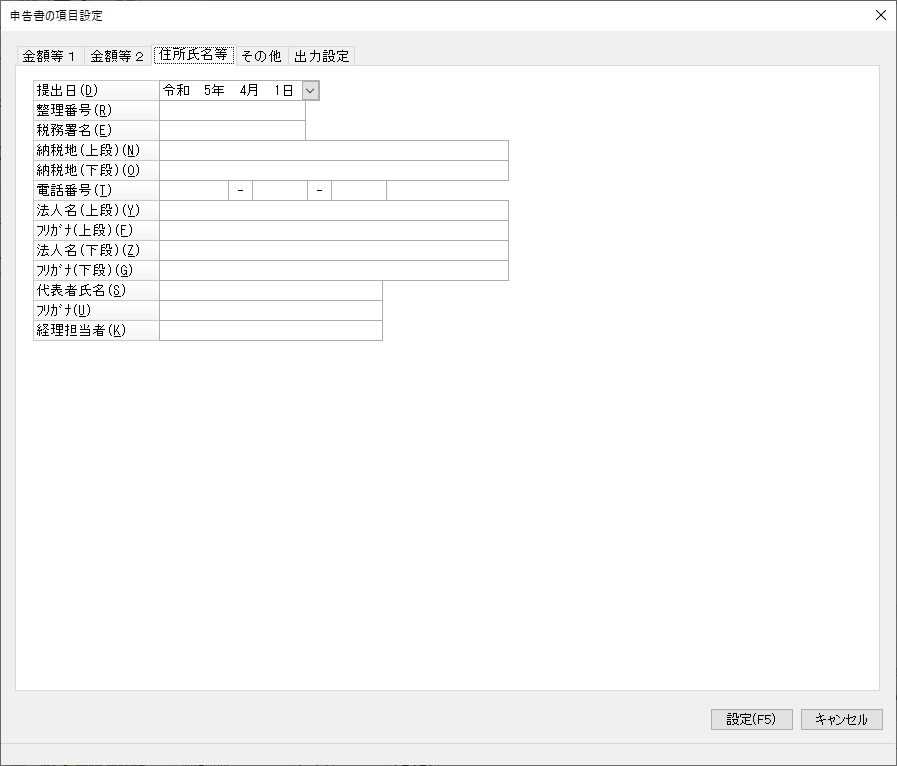Click the 提出日 date value field

[229, 91]
